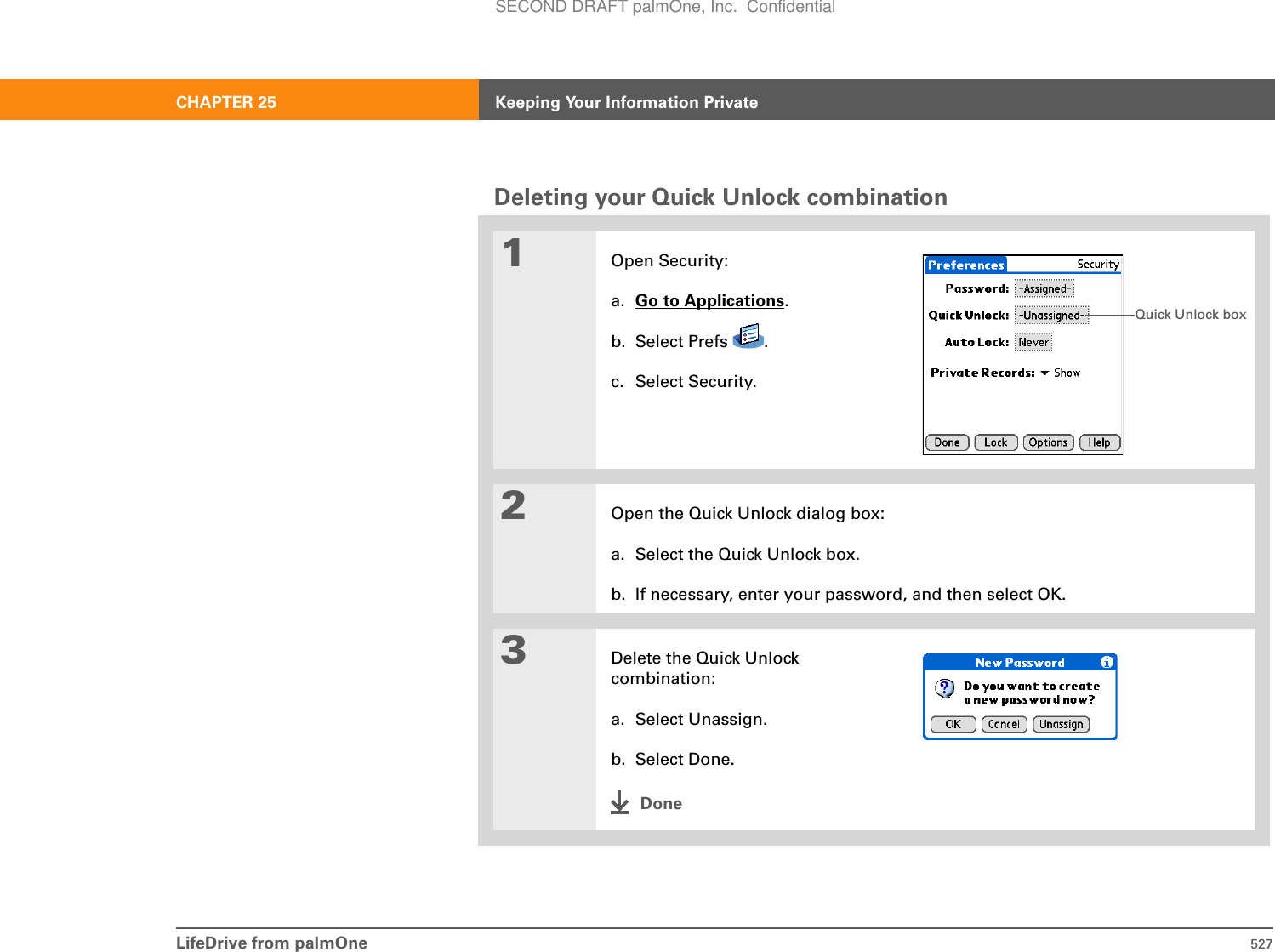This screenshot has height=952, width=1275.
Task: Open the Go to Applications link
Action: click(709, 300)
